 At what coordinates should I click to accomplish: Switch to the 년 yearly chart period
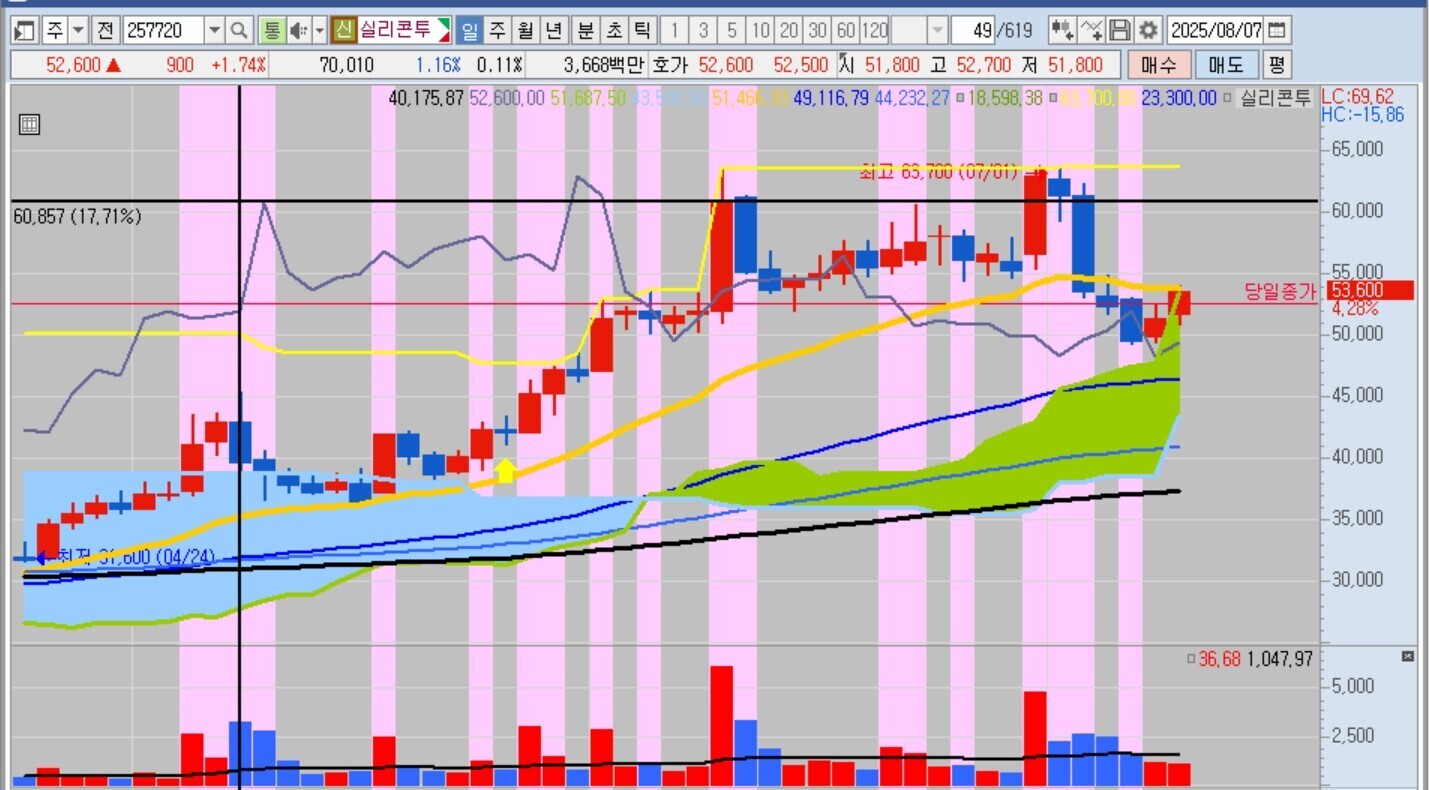pos(553,30)
